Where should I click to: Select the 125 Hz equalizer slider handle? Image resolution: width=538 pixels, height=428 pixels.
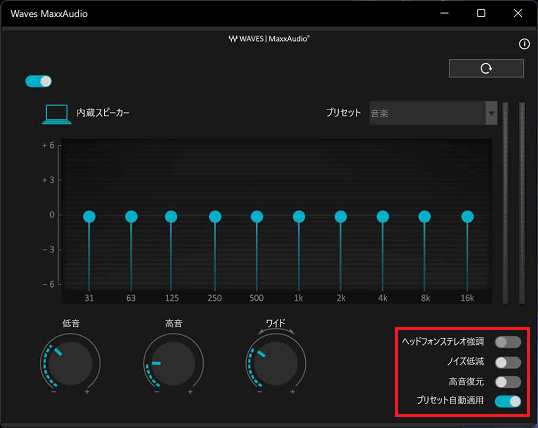[x=171, y=217]
